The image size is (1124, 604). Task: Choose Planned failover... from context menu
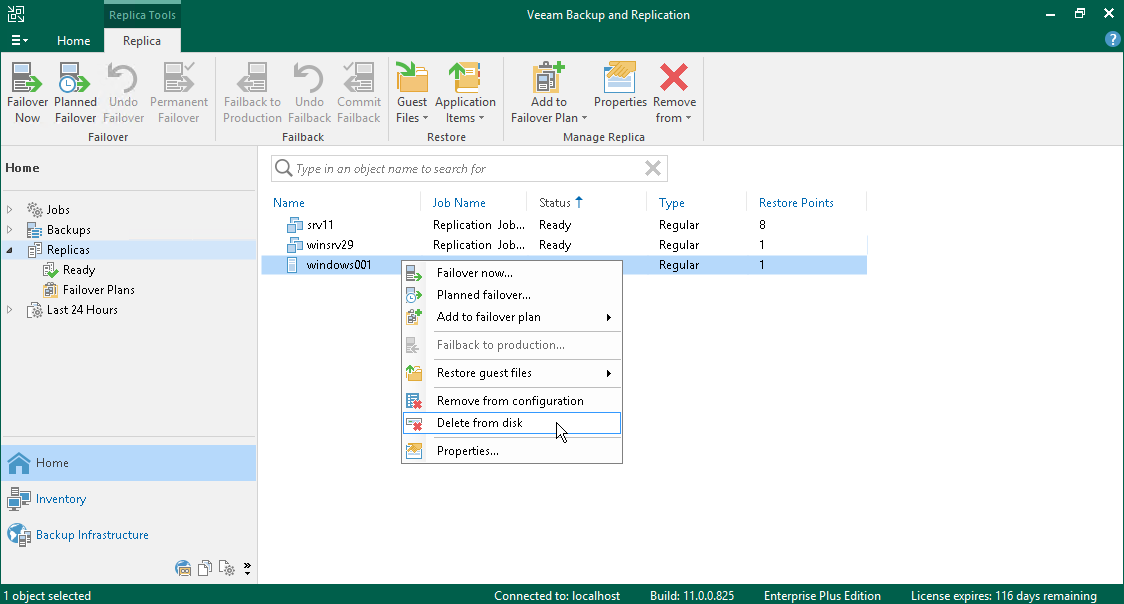coord(512,294)
